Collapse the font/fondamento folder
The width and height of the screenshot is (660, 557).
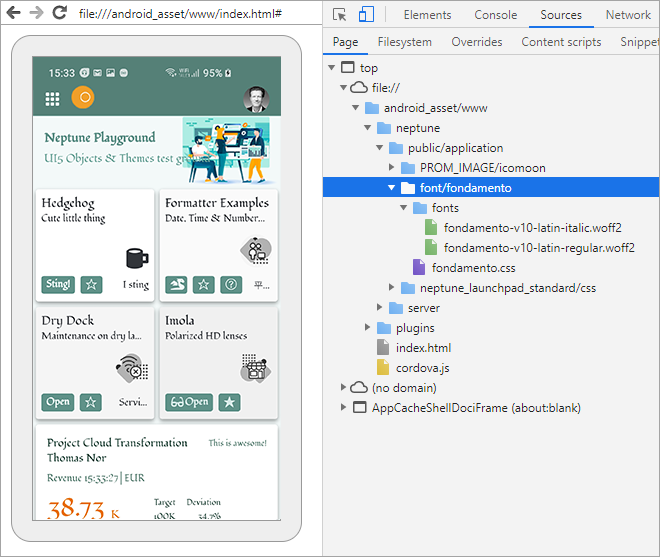(x=391, y=188)
